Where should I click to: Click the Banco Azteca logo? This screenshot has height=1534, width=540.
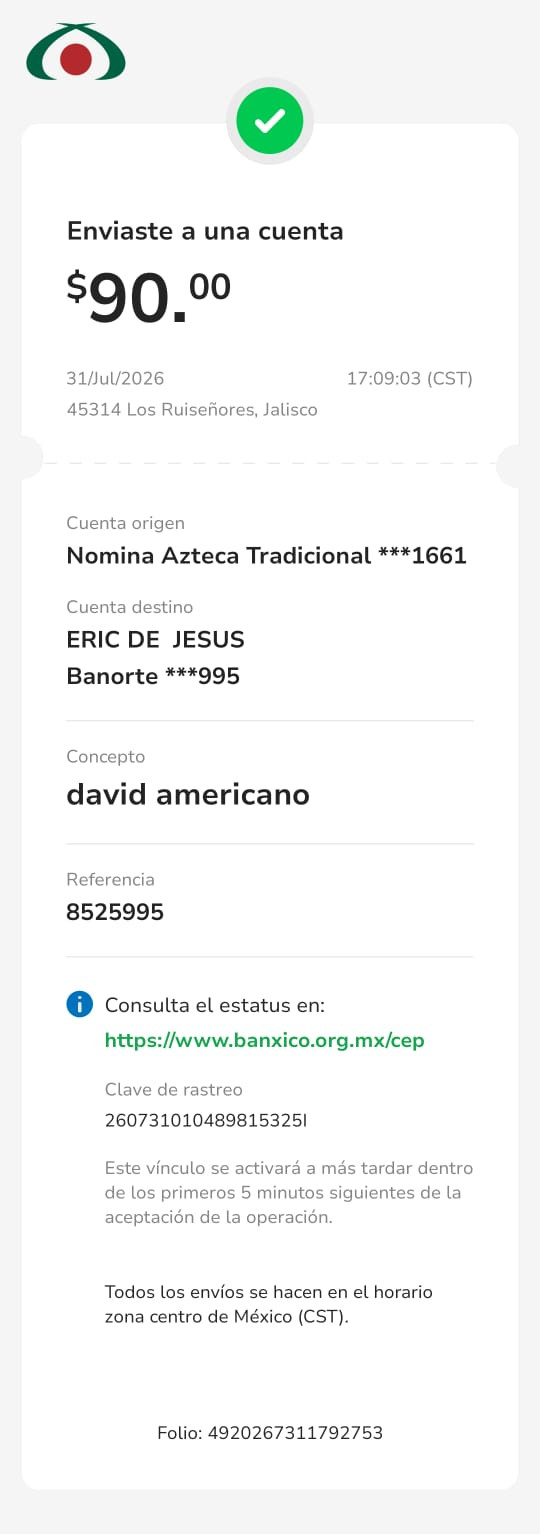pos(76,53)
